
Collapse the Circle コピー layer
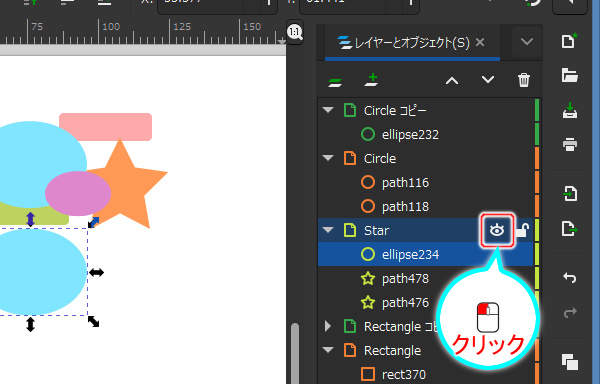(x=328, y=110)
